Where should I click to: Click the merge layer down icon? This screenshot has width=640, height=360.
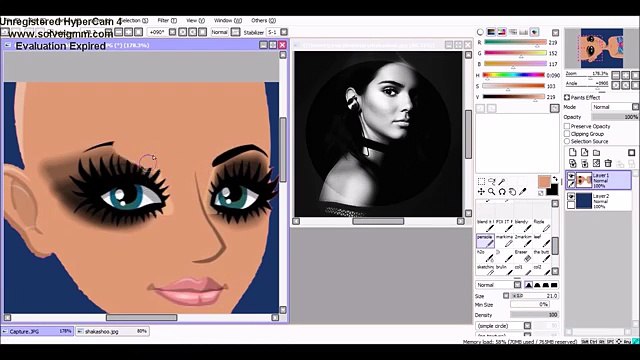[584, 163]
